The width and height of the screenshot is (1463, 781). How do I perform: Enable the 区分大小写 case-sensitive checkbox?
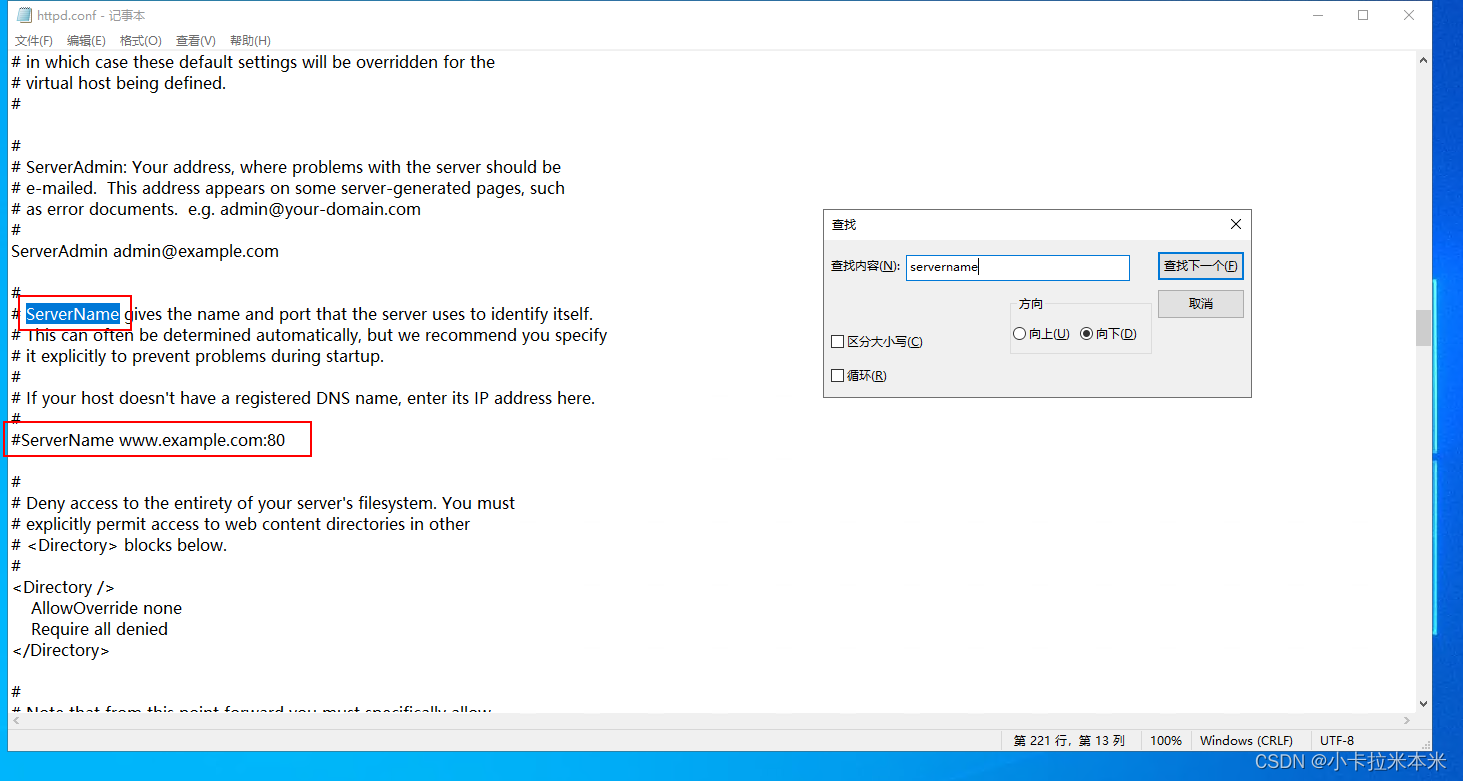click(838, 341)
